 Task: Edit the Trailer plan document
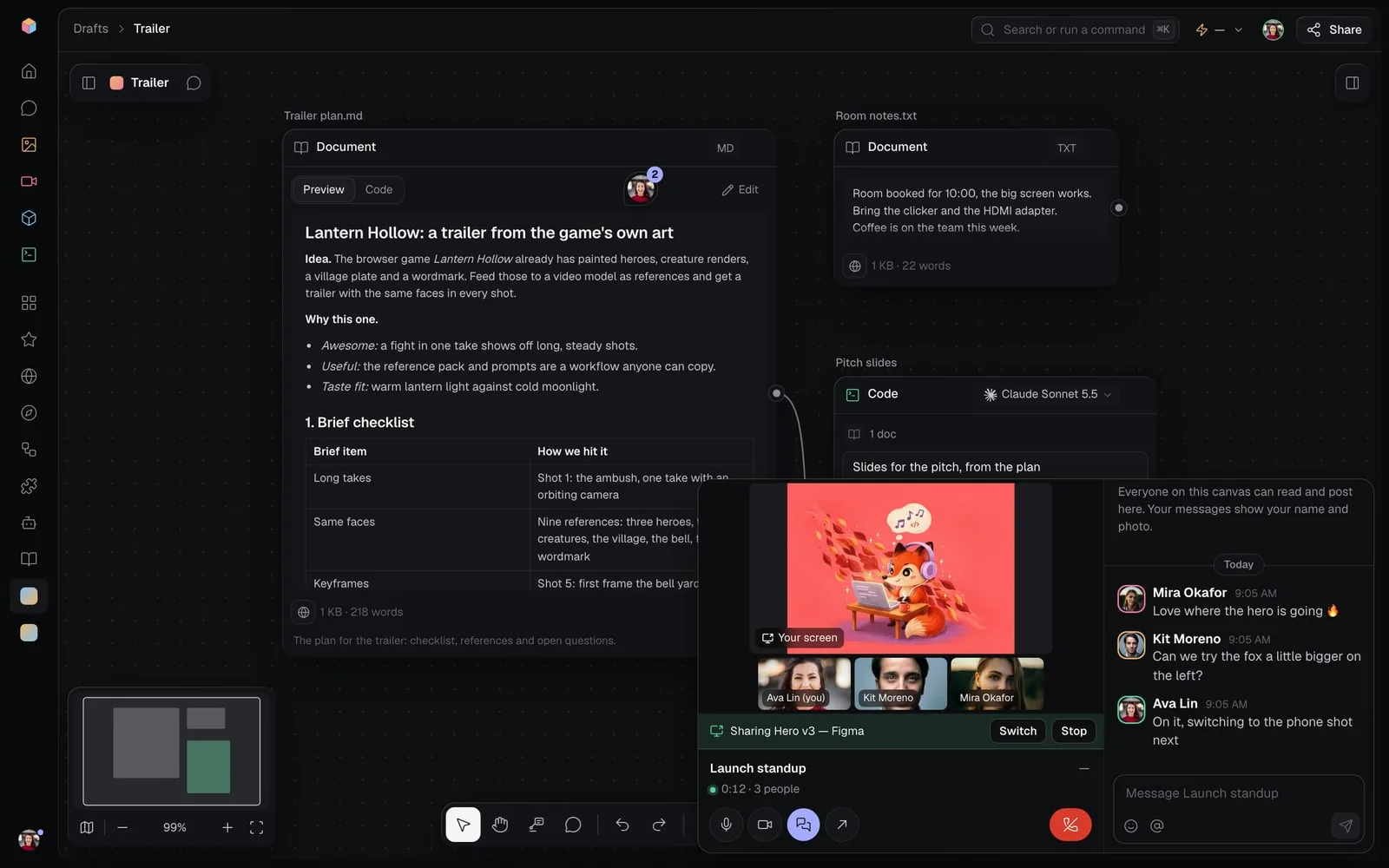740,189
